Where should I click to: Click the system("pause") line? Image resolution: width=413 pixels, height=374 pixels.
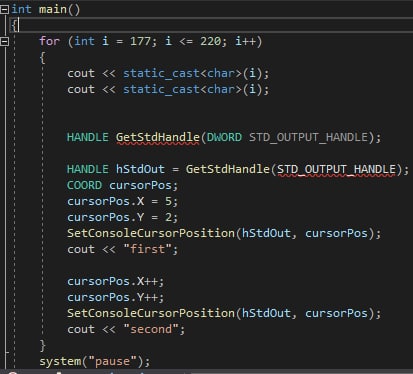(95, 361)
